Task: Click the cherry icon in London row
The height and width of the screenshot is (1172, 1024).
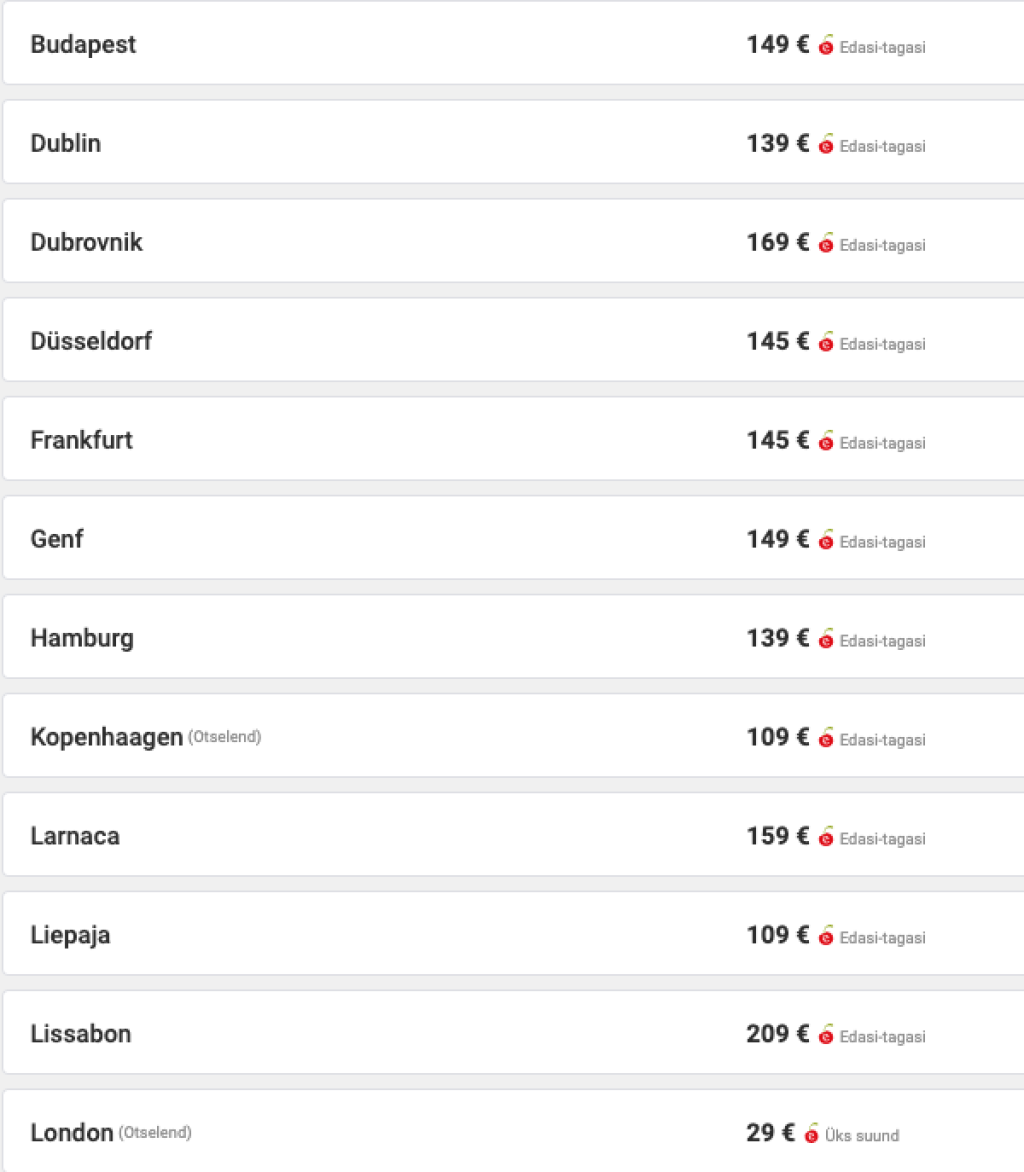Action: pos(811,1134)
